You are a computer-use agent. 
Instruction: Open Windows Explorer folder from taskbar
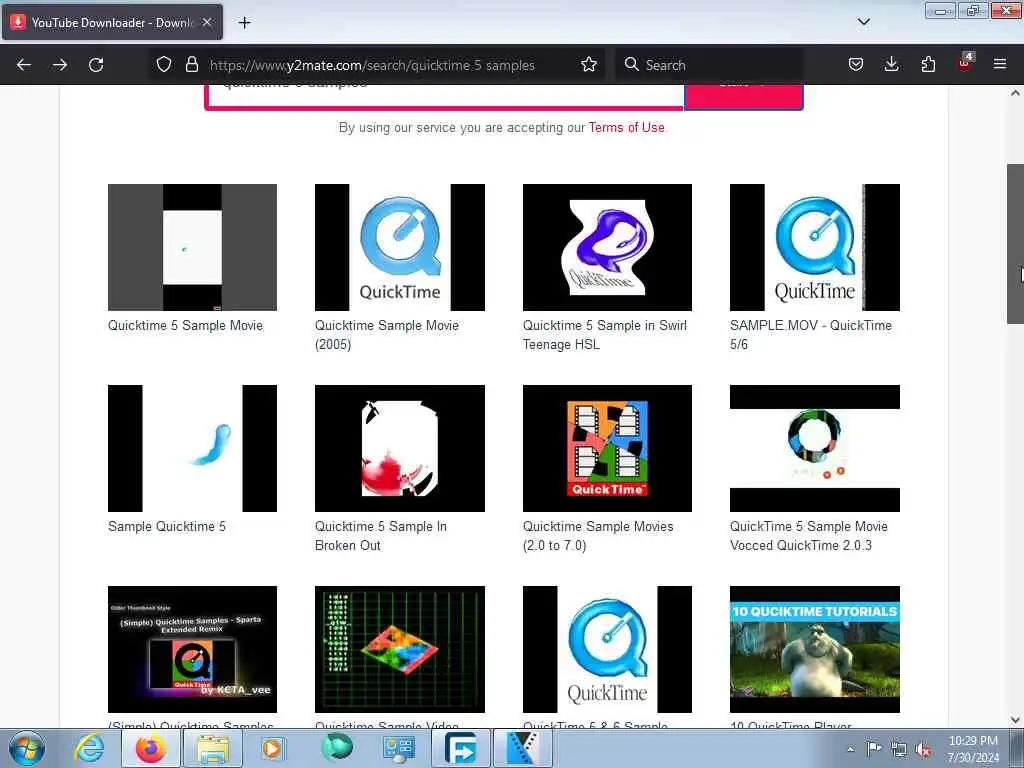pos(213,748)
